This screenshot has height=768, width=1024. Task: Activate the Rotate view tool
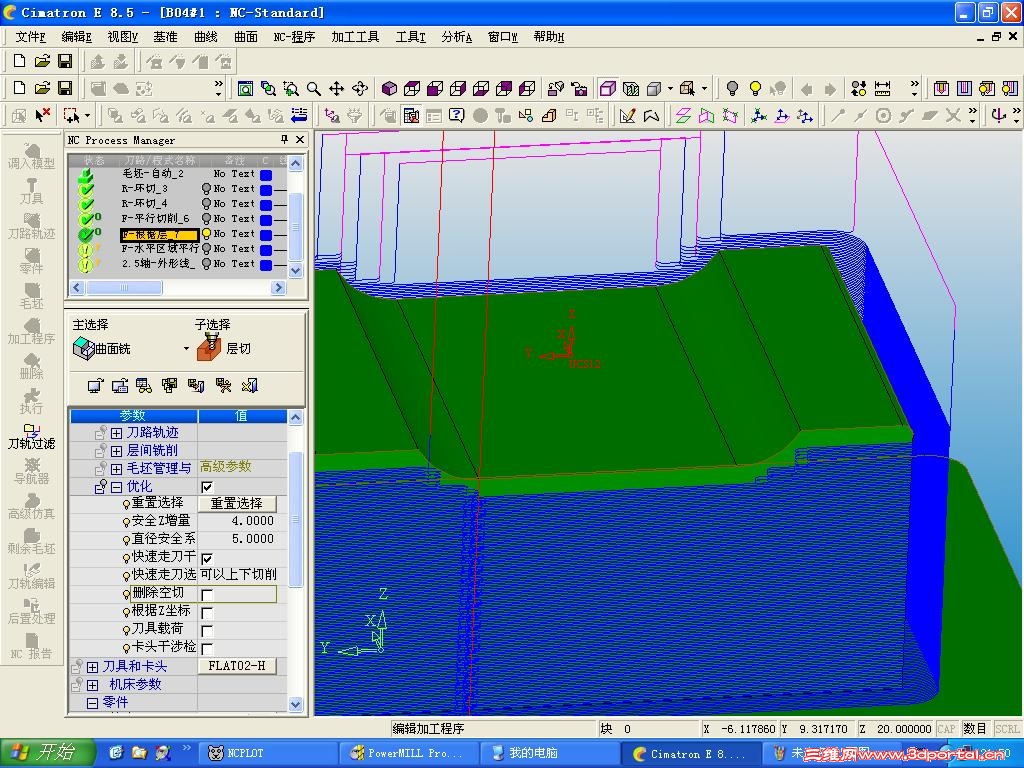tap(360, 88)
